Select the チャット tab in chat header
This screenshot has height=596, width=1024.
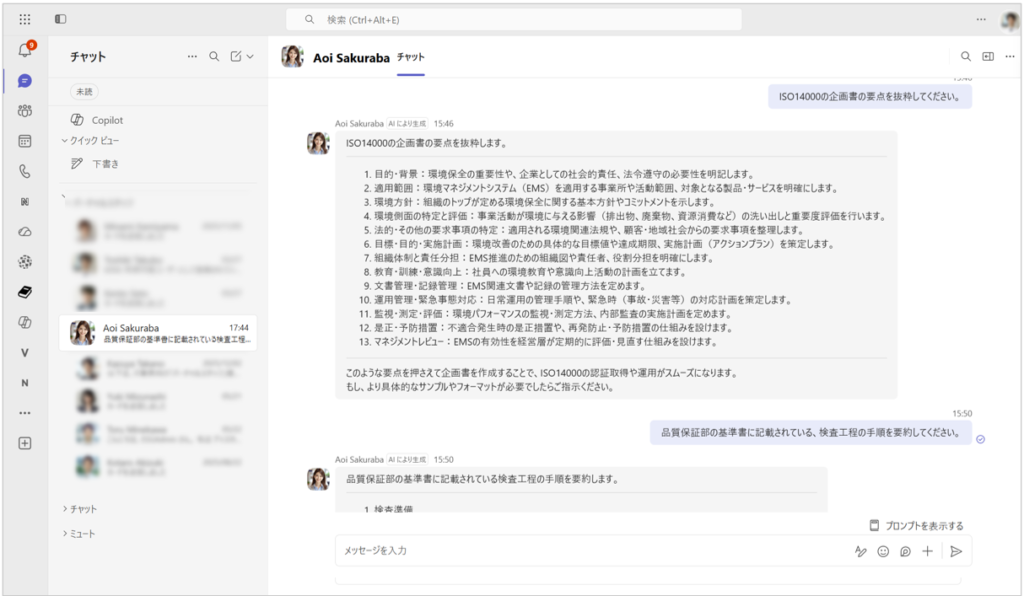click(x=411, y=57)
